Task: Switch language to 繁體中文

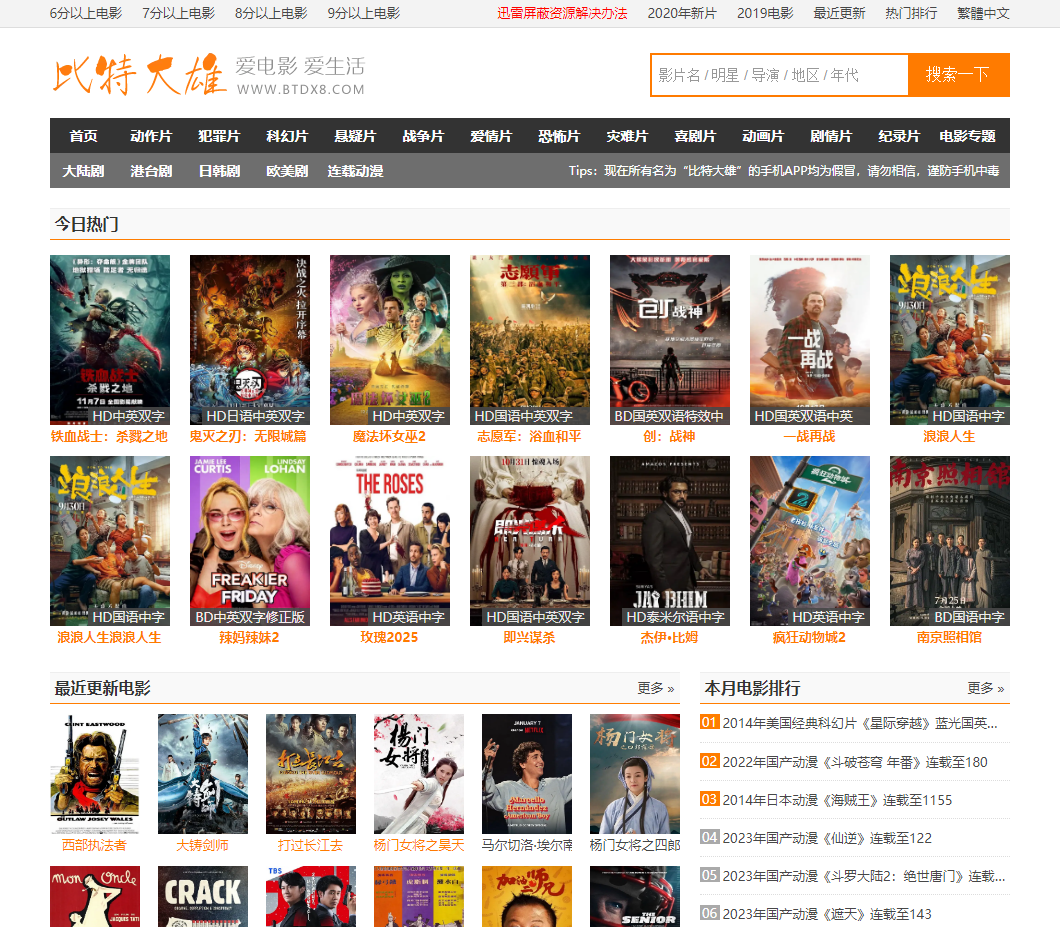Action: [x=983, y=13]
